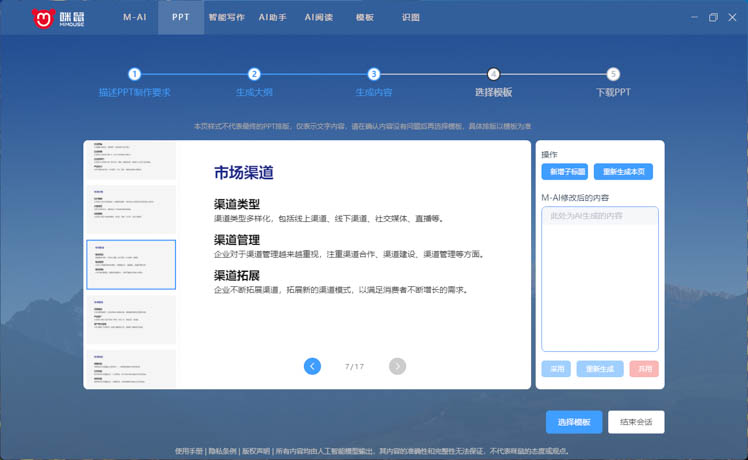Click step 4 circle in progress bar
Image resolution: width=748 pixels, height=460 pixels.
point(493,74)
